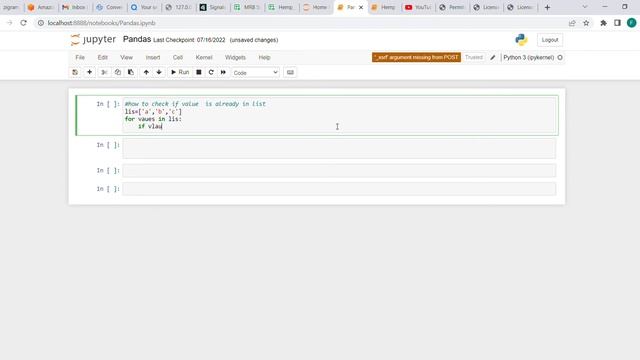Viewport: 640px width, 360px height.
Task: Click the kernel idle circle indicator
Action: click(560, 58)
